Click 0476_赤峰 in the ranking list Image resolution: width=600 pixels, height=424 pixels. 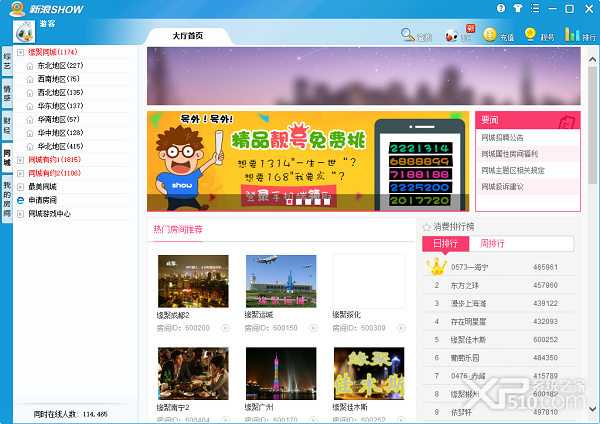point(468,376)
